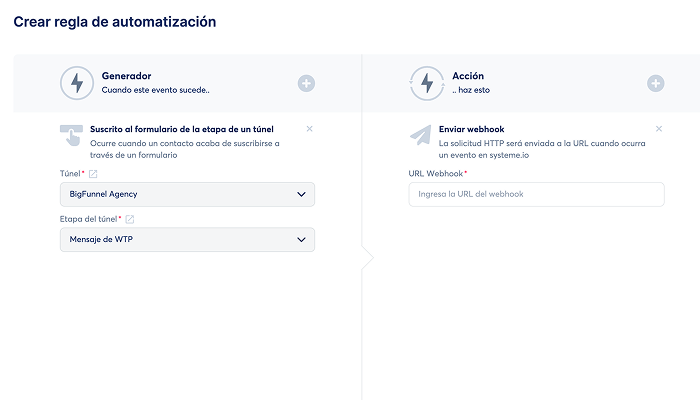This screenshot has height=401, width=700.
Task: Click the URL Webhook field label
Action: [x=435, y=174]
